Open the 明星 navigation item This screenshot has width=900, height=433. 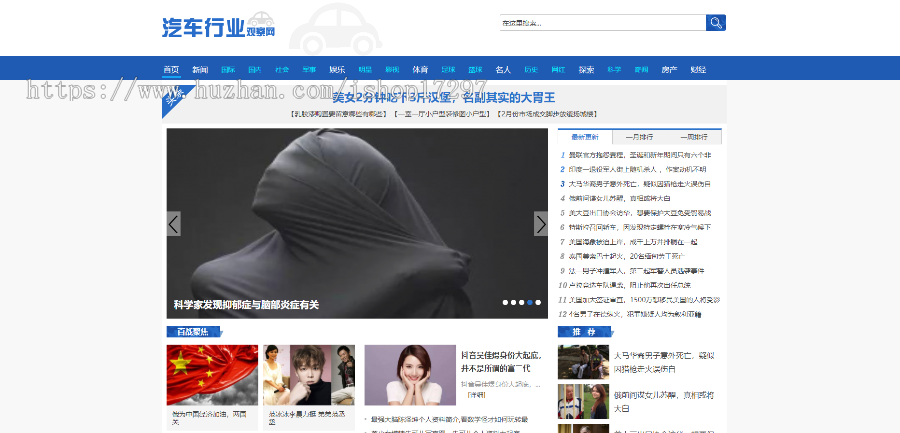pos(365,69)
